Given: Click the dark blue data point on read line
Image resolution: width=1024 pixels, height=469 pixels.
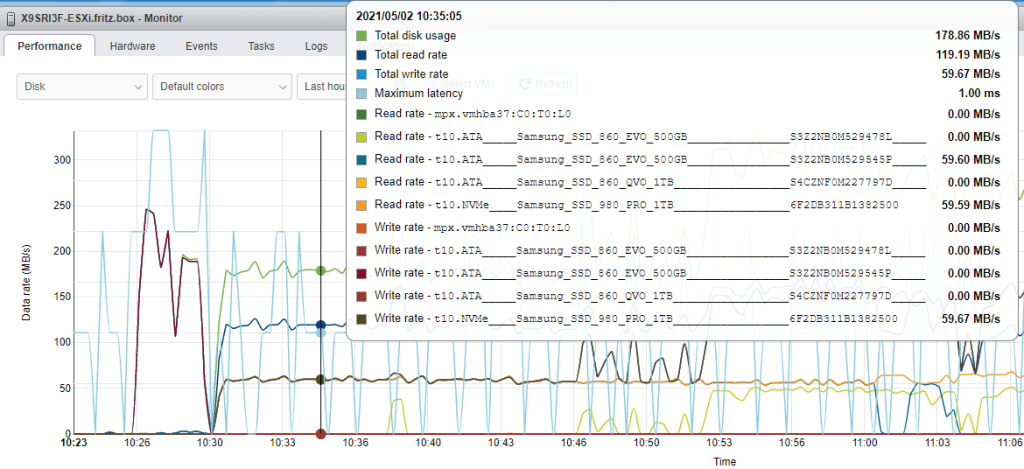Looking at the screenshot, I should (321, 325).
